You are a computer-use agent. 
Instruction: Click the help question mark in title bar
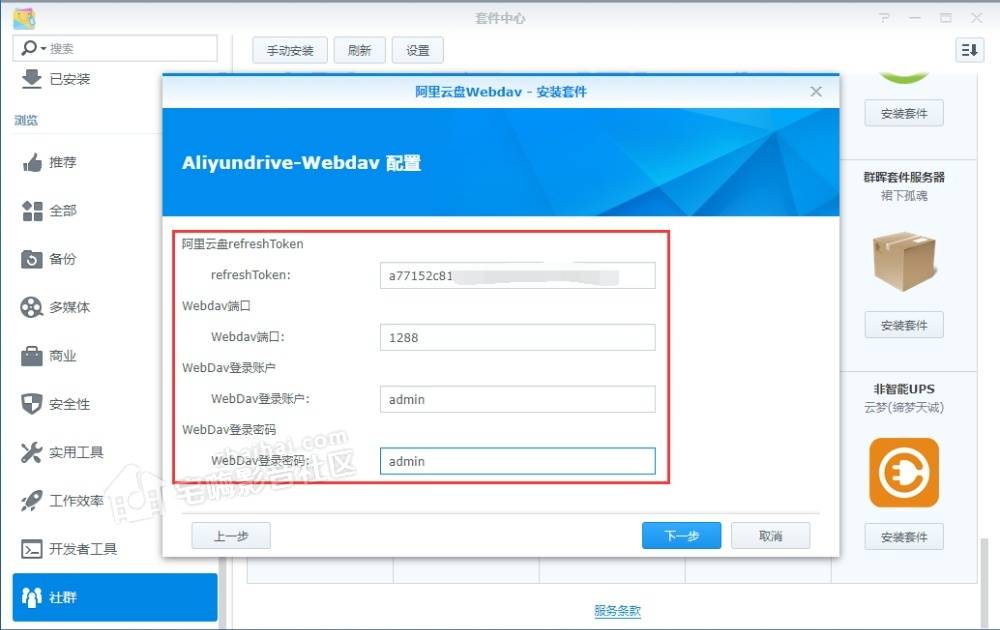click(884, 18)
